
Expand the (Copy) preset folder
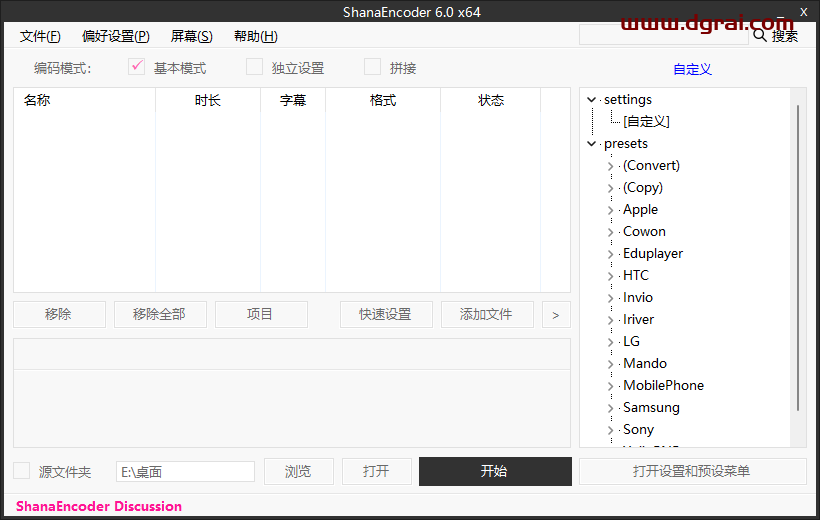(x=610, y=188)
